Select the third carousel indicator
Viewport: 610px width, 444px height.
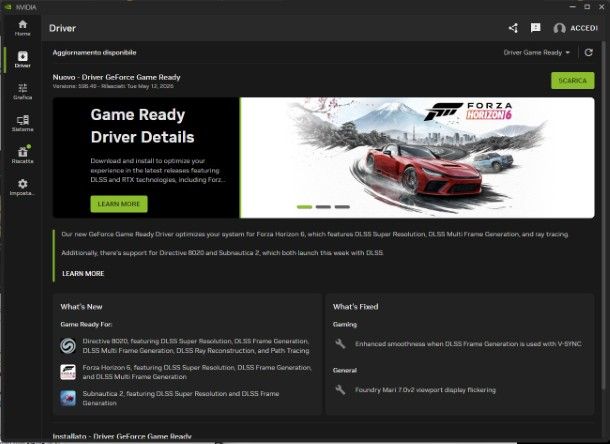342,207
